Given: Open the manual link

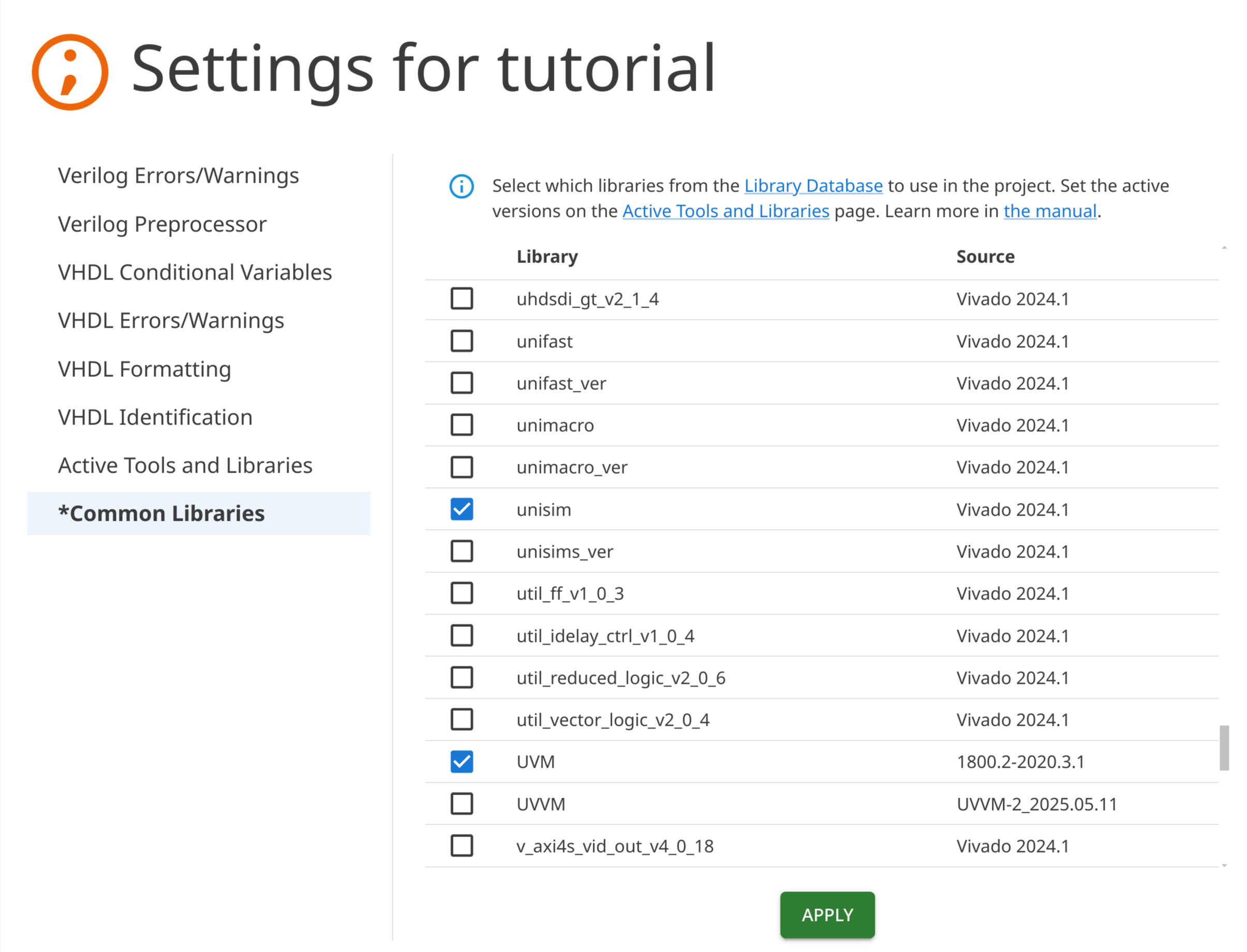Looking at the screenshot, I should click(x=1049, y=211).
